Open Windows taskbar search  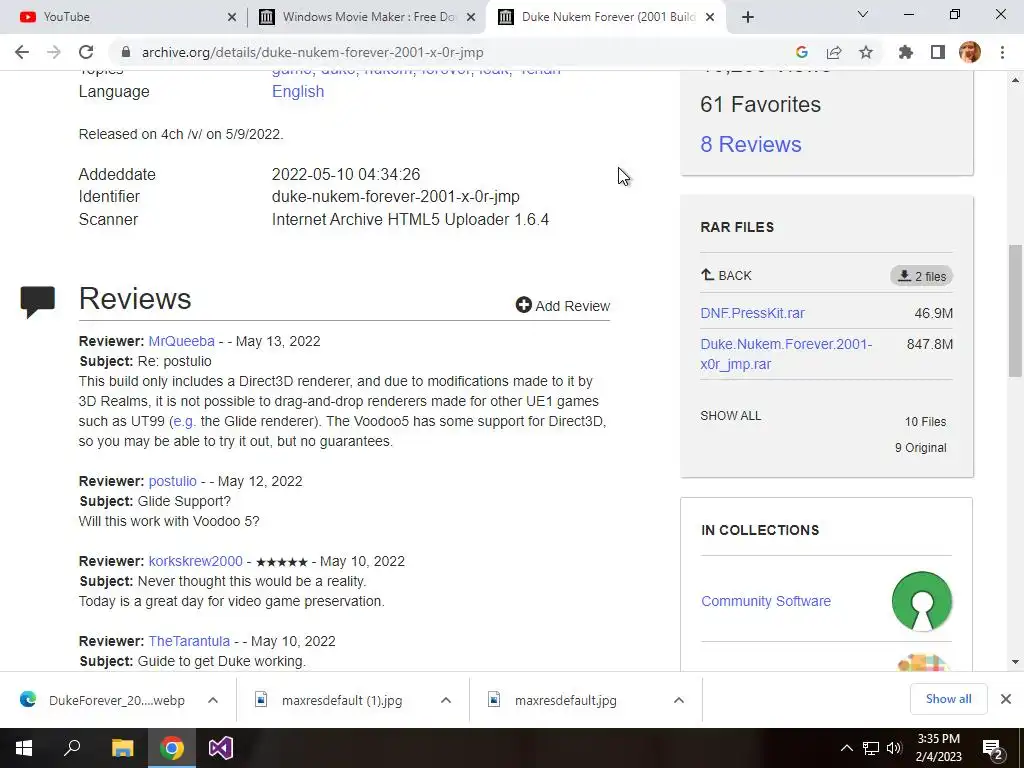click(x=72, y=748)
